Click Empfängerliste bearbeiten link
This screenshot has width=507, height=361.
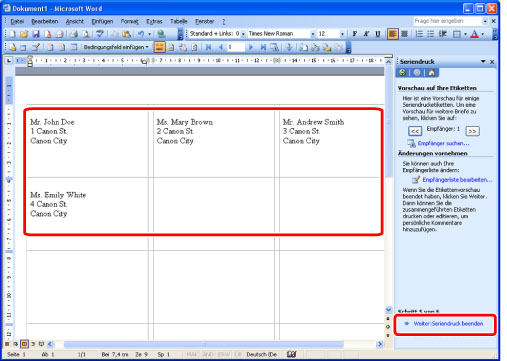pos(457,180)
